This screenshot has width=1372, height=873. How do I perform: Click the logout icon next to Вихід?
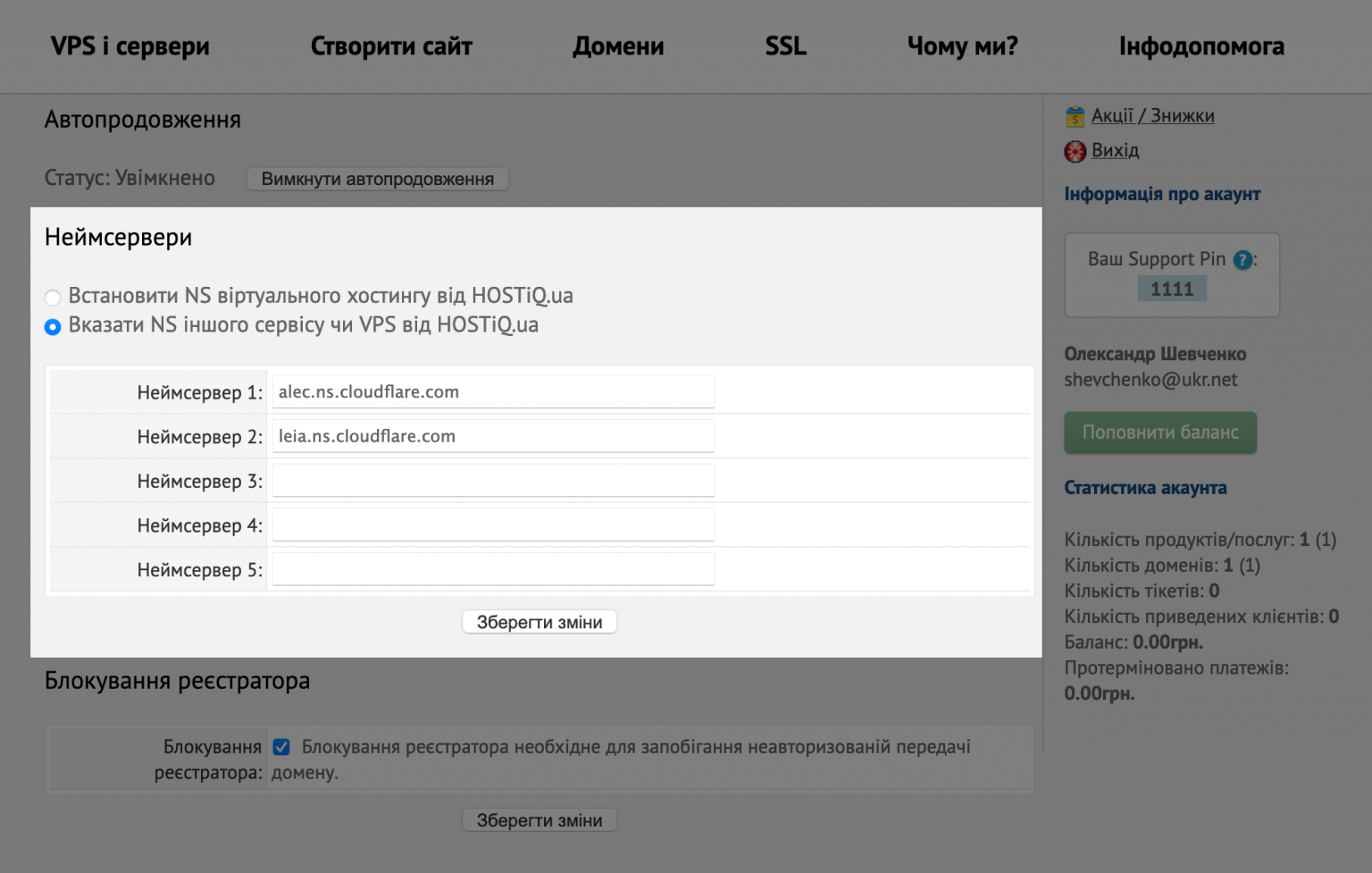click(x=1075, y=151)
